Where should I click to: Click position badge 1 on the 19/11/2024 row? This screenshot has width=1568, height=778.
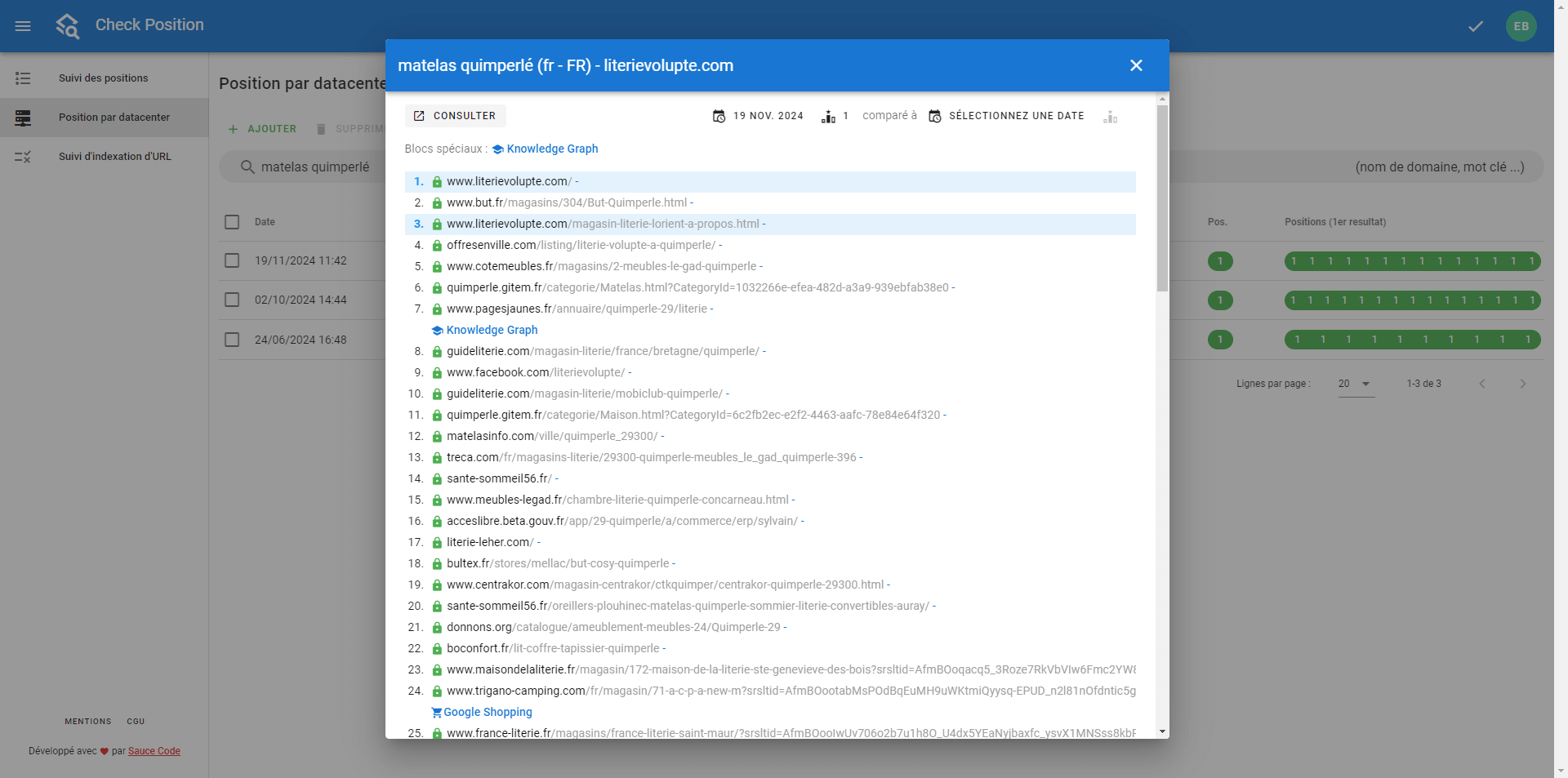click(x=1220, y=261)
